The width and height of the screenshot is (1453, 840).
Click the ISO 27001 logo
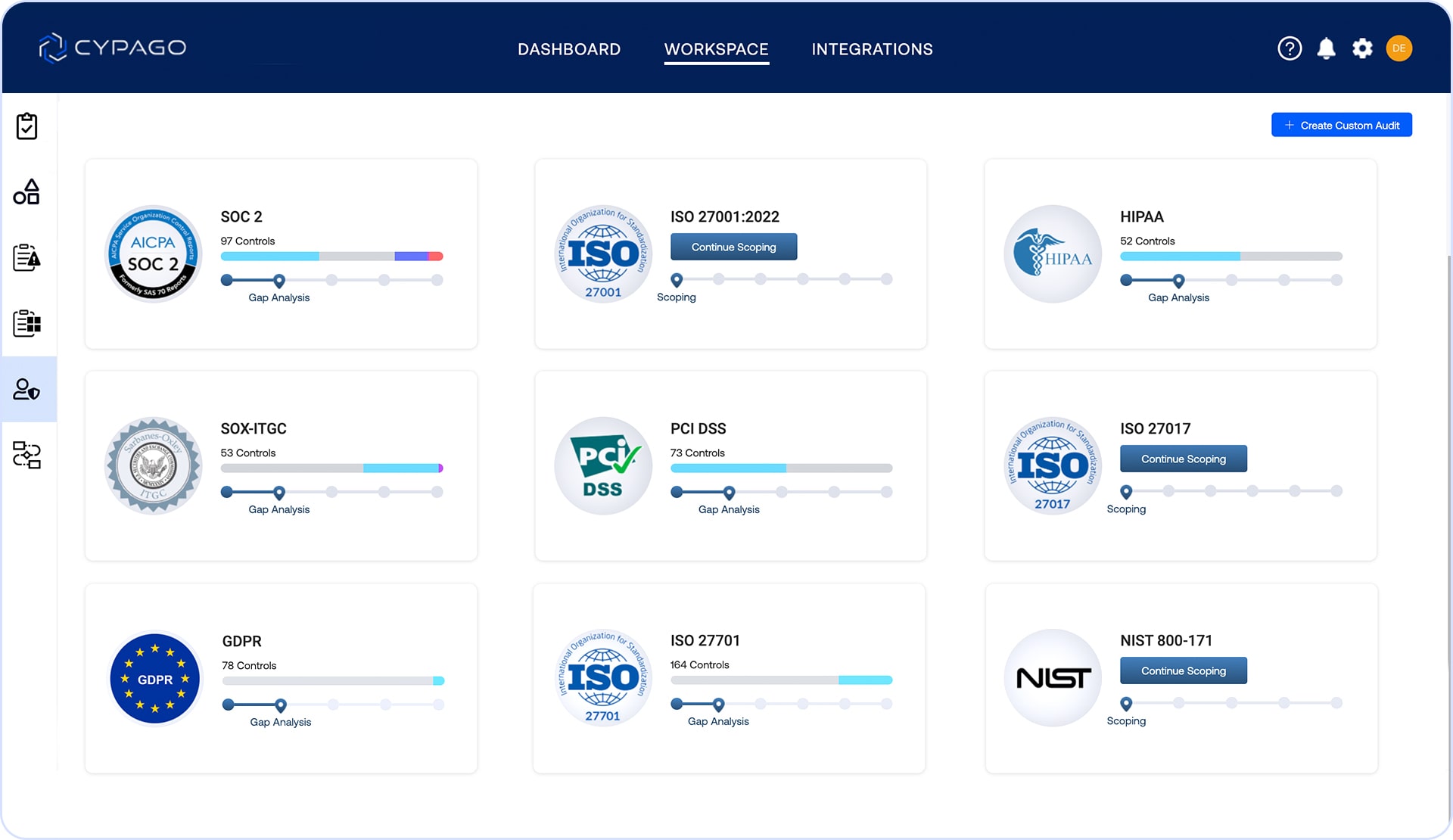point(603,254)
